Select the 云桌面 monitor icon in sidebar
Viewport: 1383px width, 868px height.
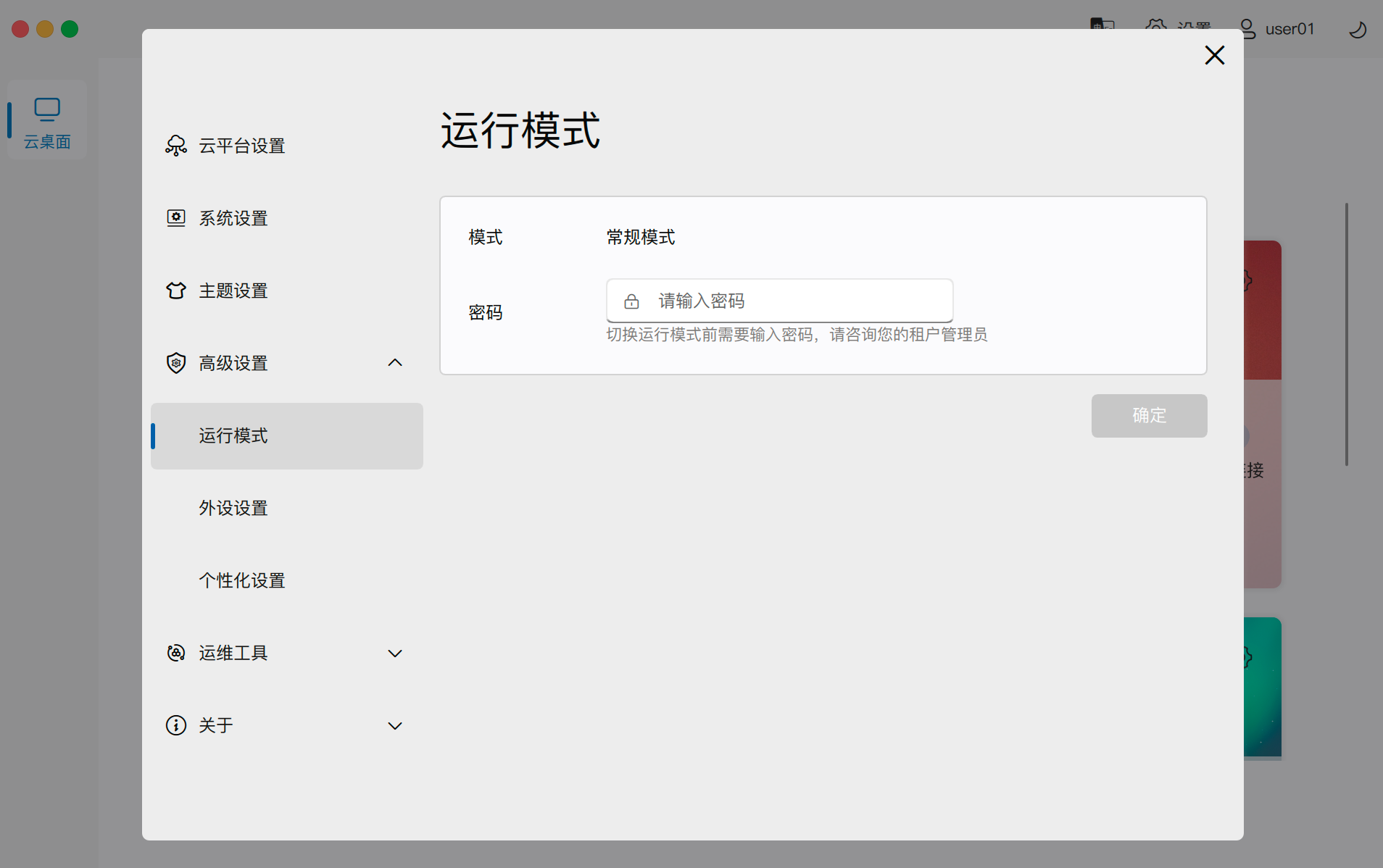coord(46,109)
